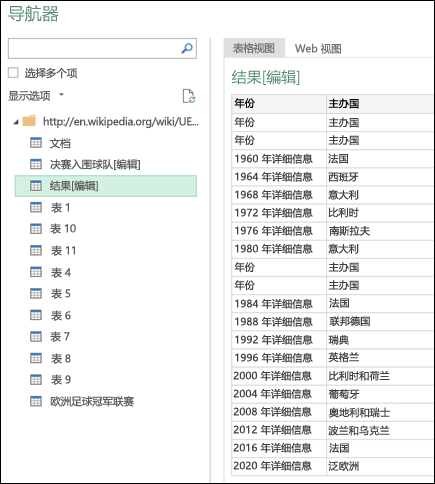The image size is (435, 484).
Task: Enable the 选择多个项 checkbox
Action: [x=13, y=73]
